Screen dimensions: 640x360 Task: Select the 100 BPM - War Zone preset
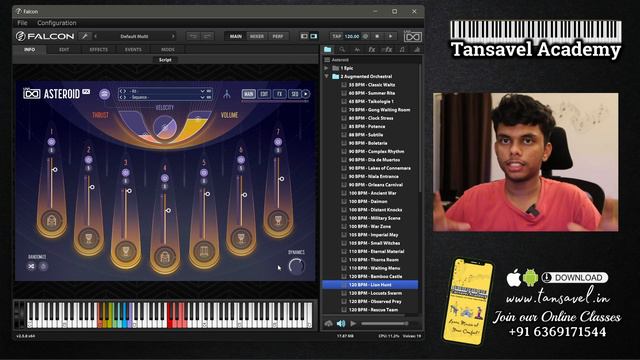point(370,227)
